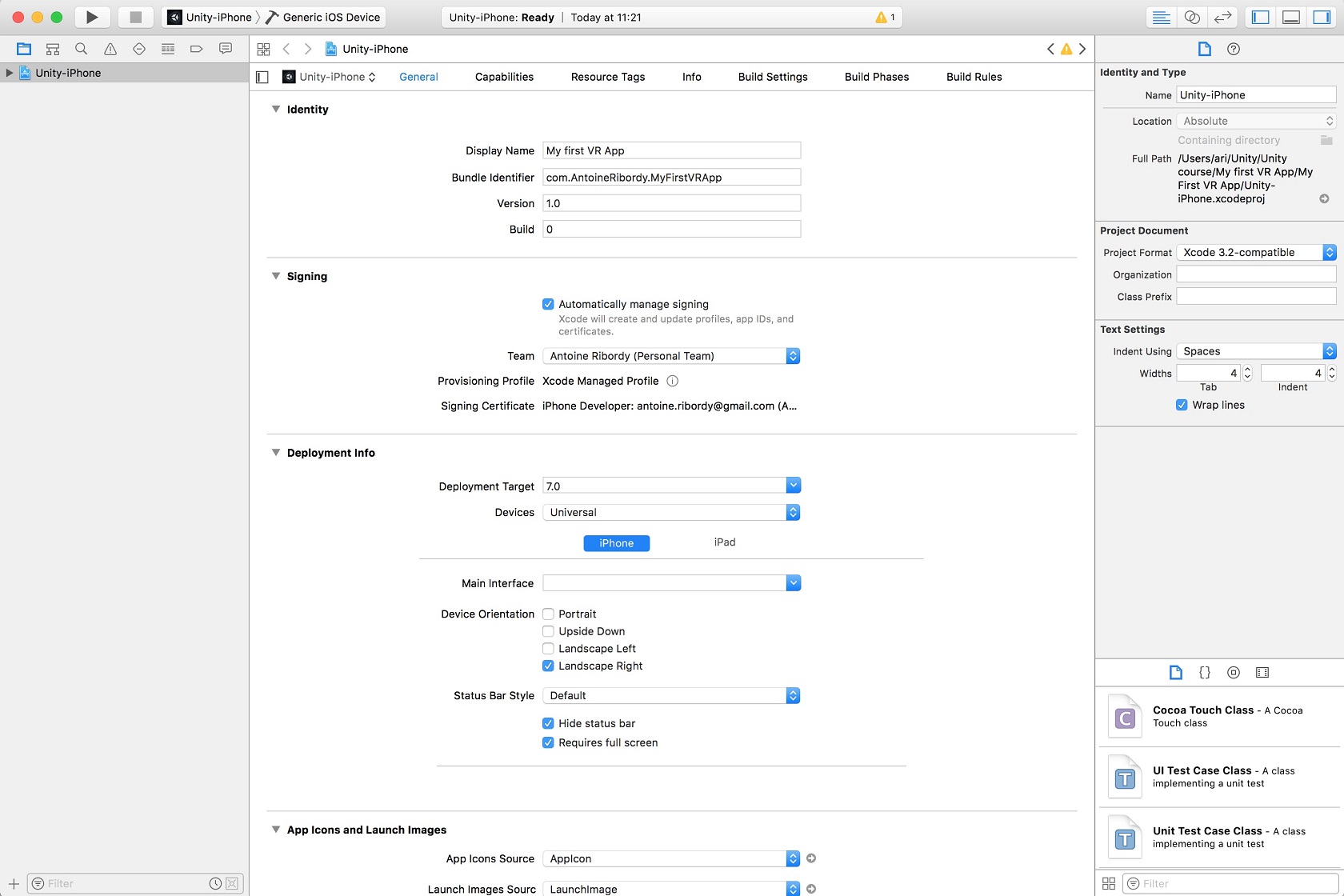Image resolution: width=1344 pixels, height=896 pixels.
Task: Enable Portrait device orientation
Action: 548,614
